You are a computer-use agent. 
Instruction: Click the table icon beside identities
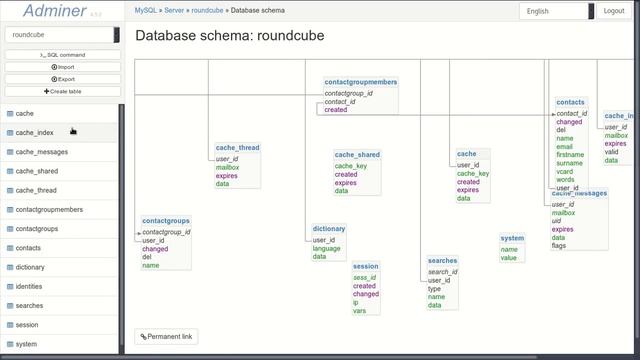point(10,286)
